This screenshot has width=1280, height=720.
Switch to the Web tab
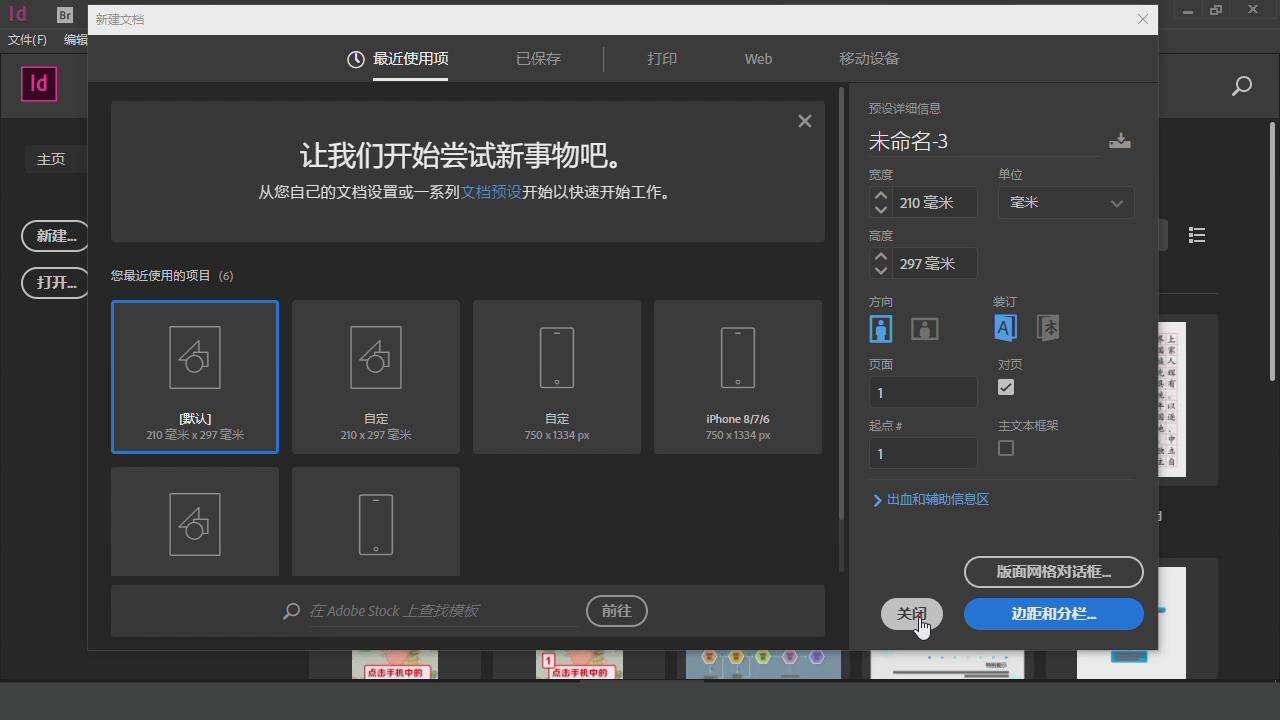(x=757, y=59)
